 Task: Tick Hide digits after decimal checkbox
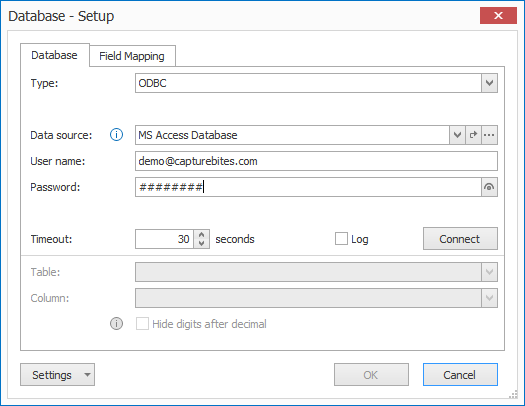pyautogui.click(x=142, y=324)
